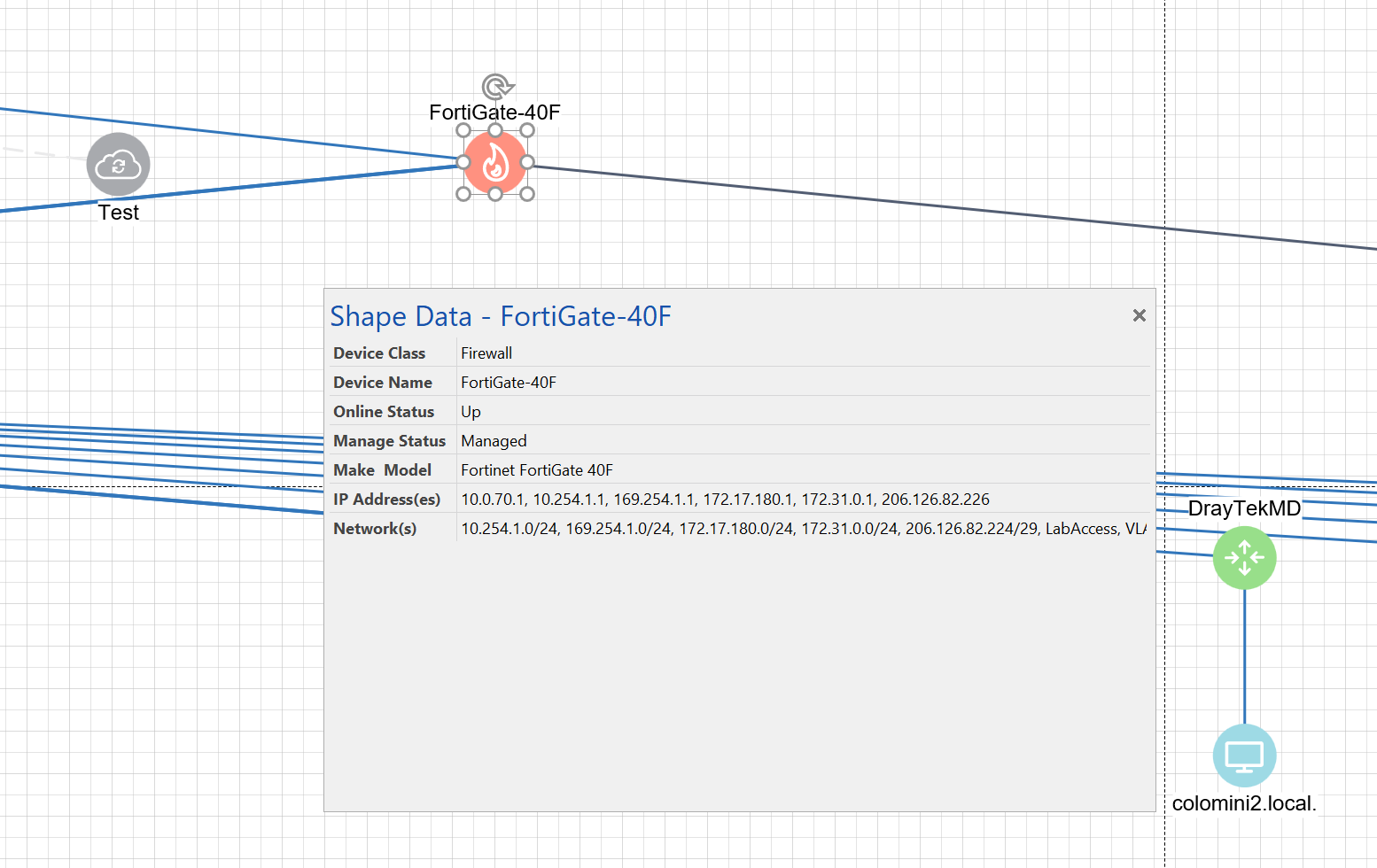
Task: Click the Device Class value Firewall
Action: [x=486, y=353]
